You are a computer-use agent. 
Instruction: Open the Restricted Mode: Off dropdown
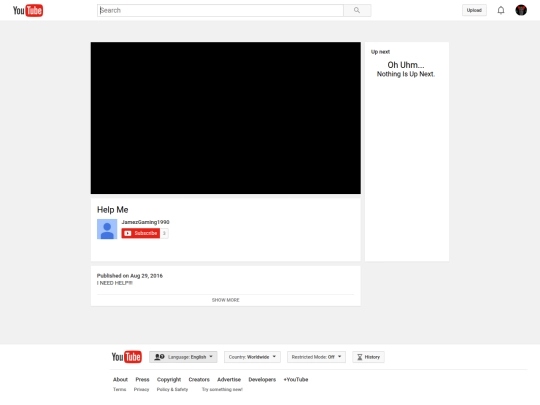pos(316,357)
